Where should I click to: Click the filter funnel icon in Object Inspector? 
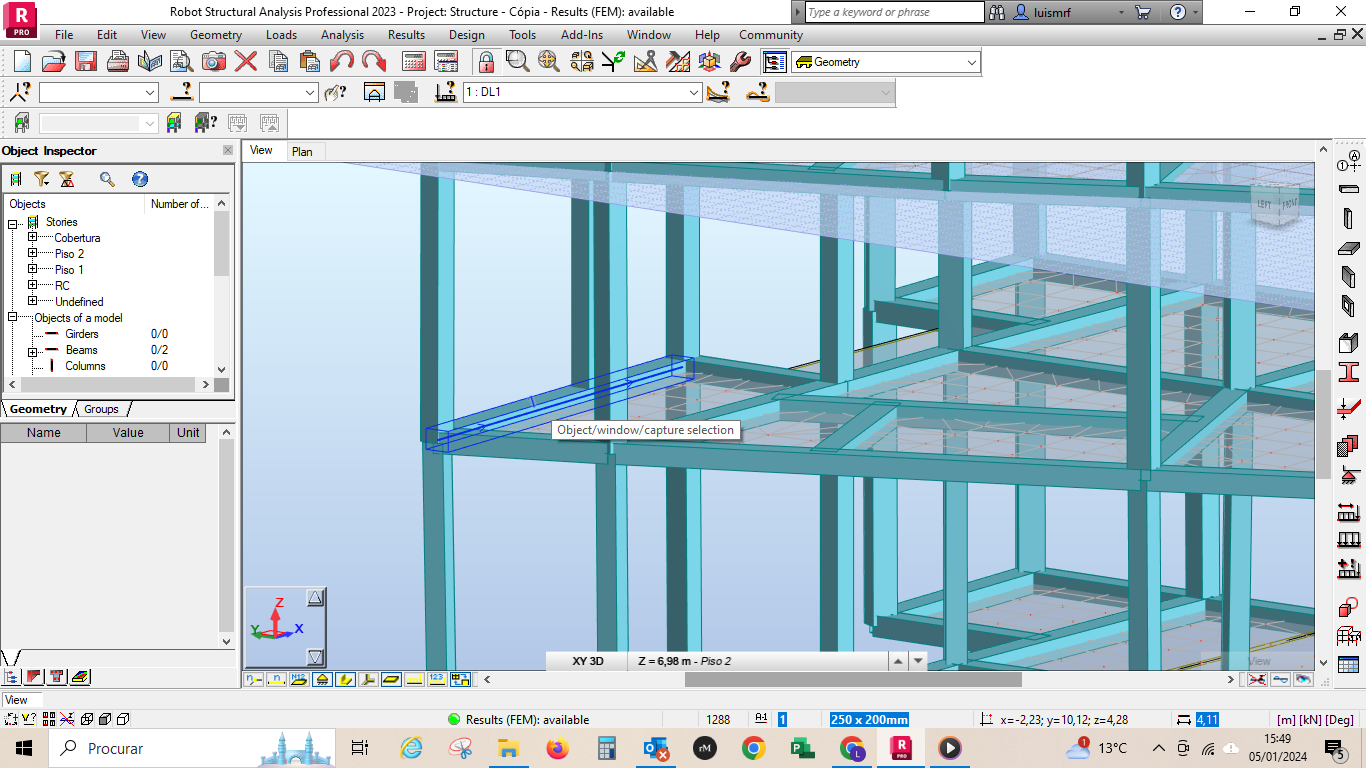41,179
